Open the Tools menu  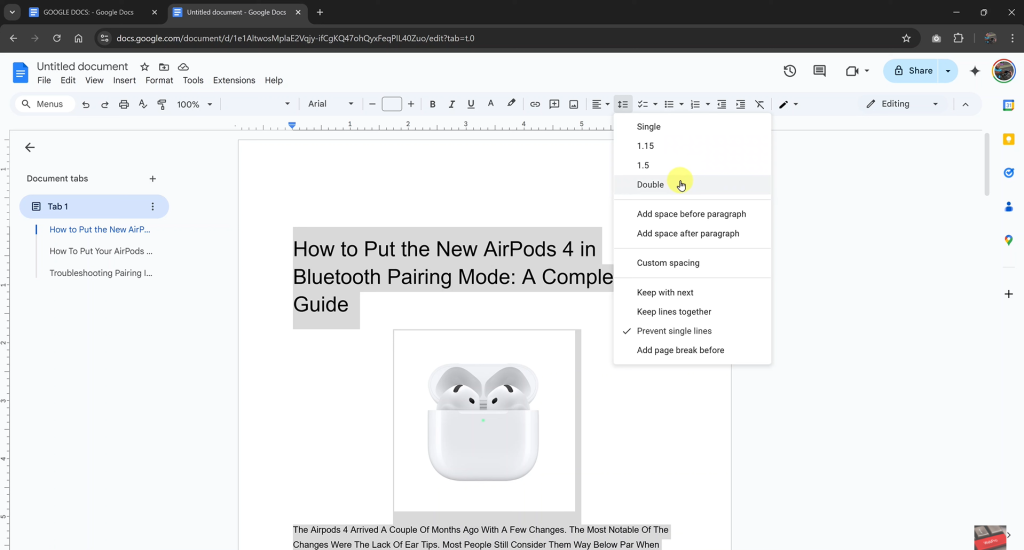193,80
